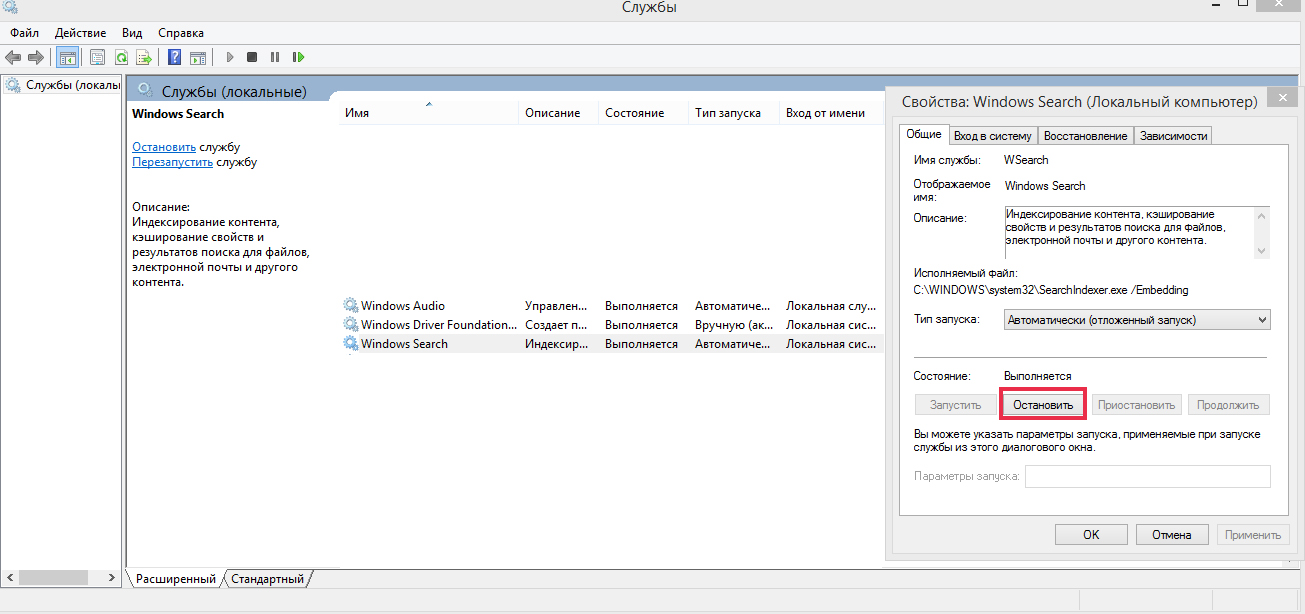This screenshot has width=1305, height=614.
Task: Toggle the console tree pane icon
Action: 67,58
